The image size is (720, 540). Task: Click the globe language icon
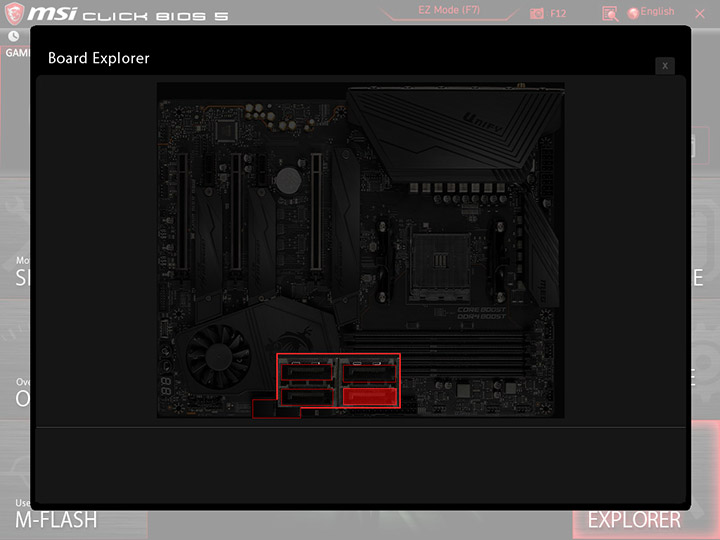pos(633,13)
